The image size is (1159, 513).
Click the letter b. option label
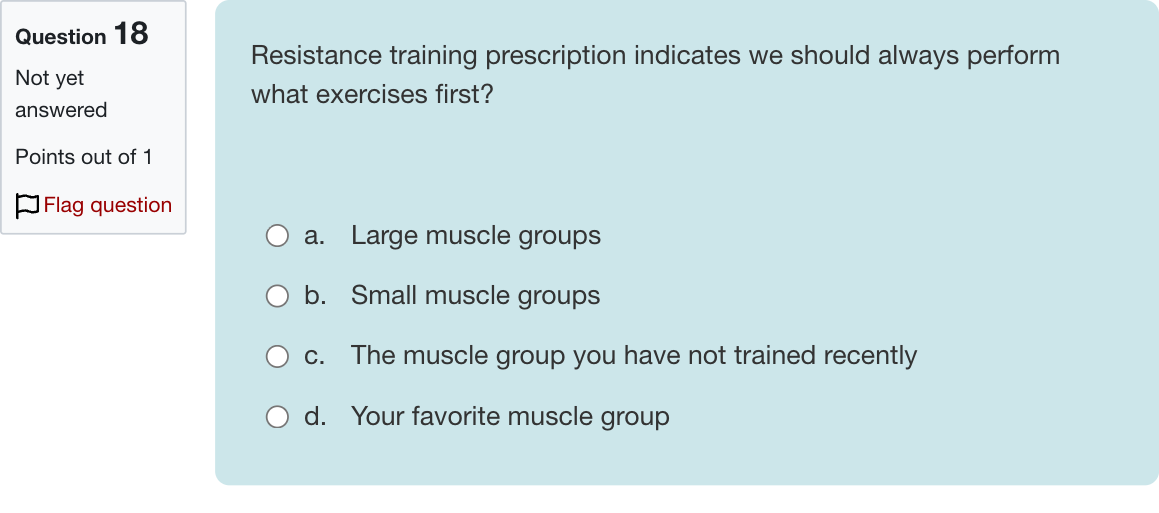click(316, 296)
